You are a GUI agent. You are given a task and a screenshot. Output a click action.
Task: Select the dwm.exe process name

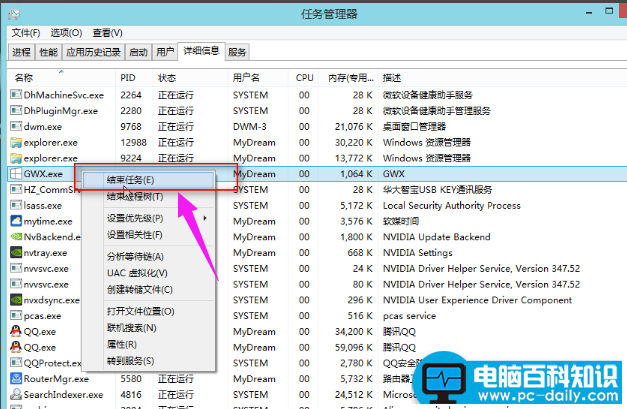pos(43,127)
